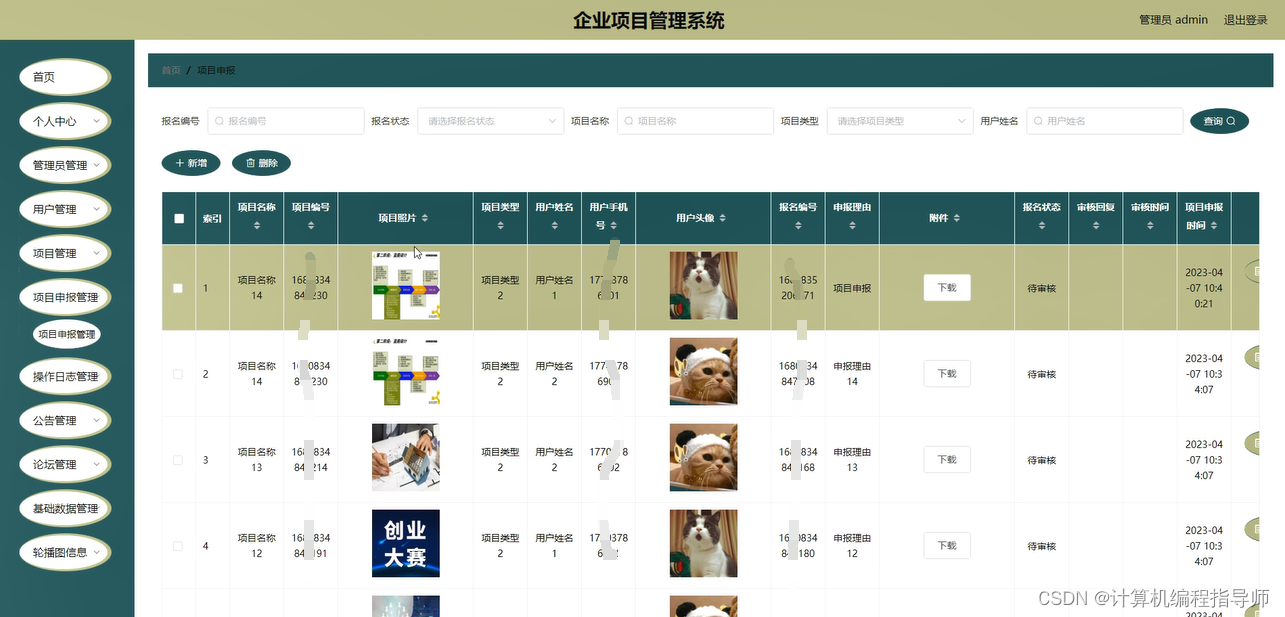Viewport: 1285px width, 617px height.
Task: Toggle the checkbox for row 3
Action: pos(178,460)
